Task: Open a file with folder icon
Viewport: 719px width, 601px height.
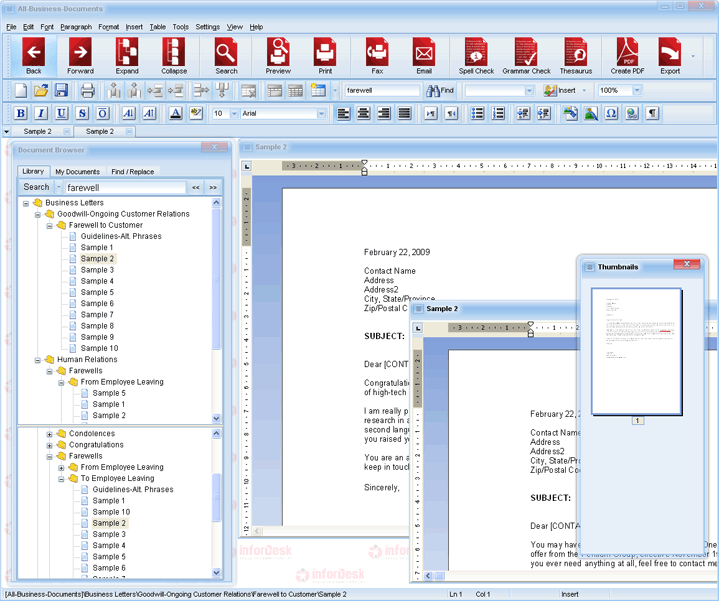Action: (41, 90)
